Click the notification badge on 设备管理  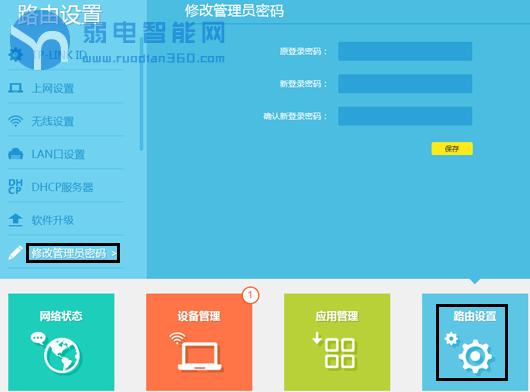pos(250,295)
